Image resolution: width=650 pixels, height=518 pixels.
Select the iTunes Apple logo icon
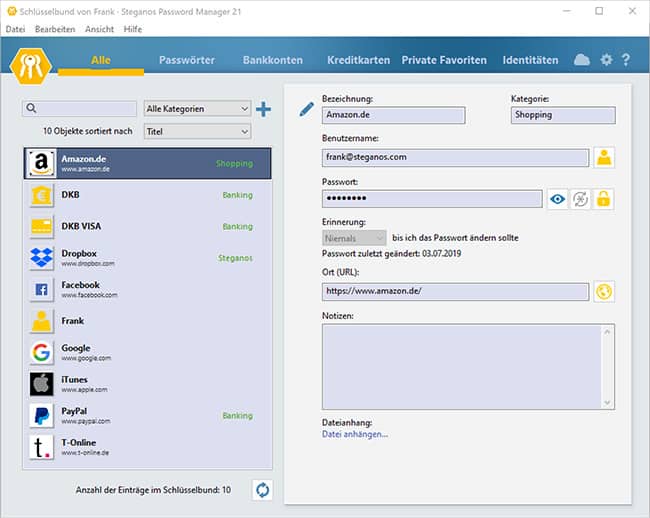point(41,384)
